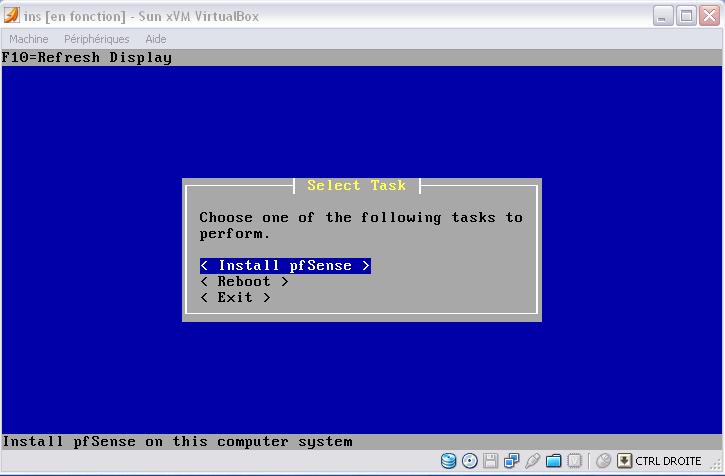Click the virtualization status chip icon

pos(575,461)
